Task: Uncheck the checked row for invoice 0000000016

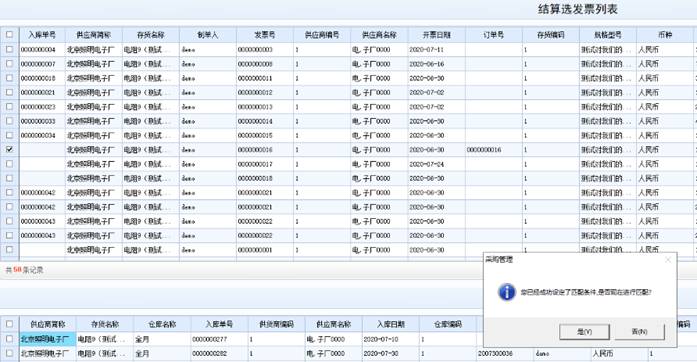Action: 9,149
